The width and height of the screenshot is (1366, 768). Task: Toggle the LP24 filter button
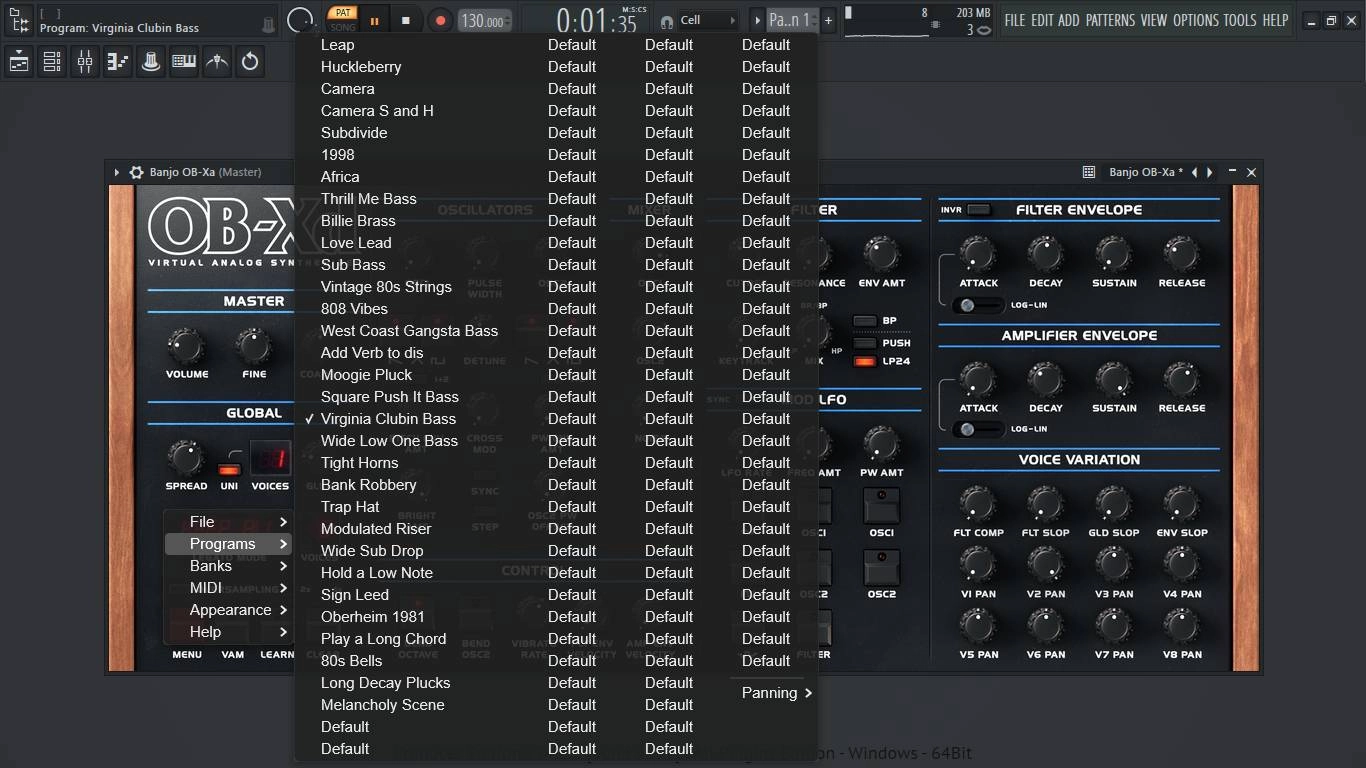tap(864, 362)
